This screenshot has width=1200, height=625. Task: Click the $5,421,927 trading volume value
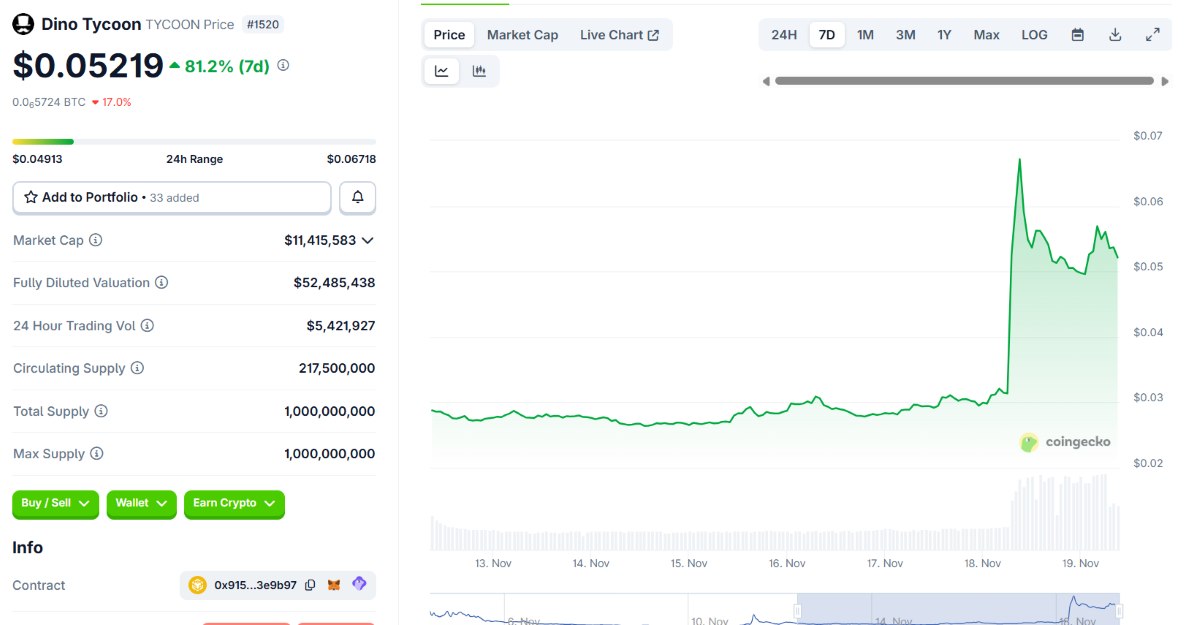(341, 326)
